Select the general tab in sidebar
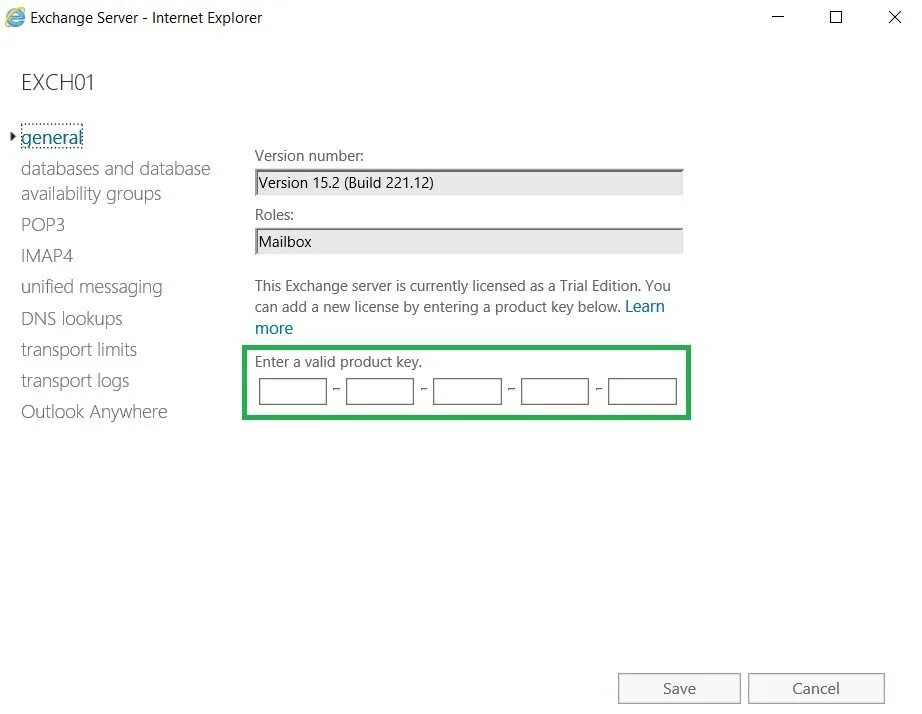Viewport: 922px width, 714px height. click(x=52, y=137)
